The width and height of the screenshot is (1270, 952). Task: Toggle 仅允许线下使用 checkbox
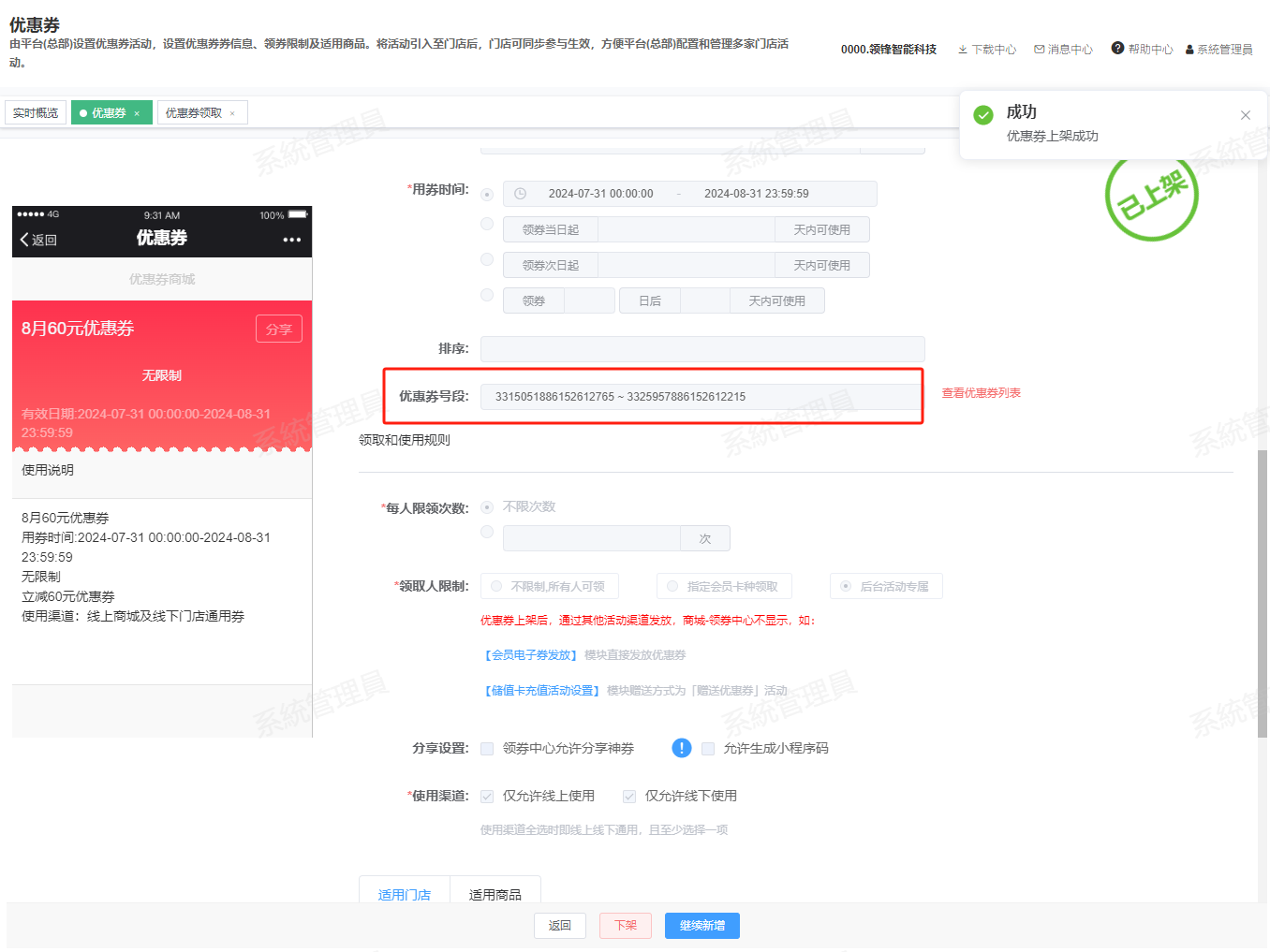(629, 797)
